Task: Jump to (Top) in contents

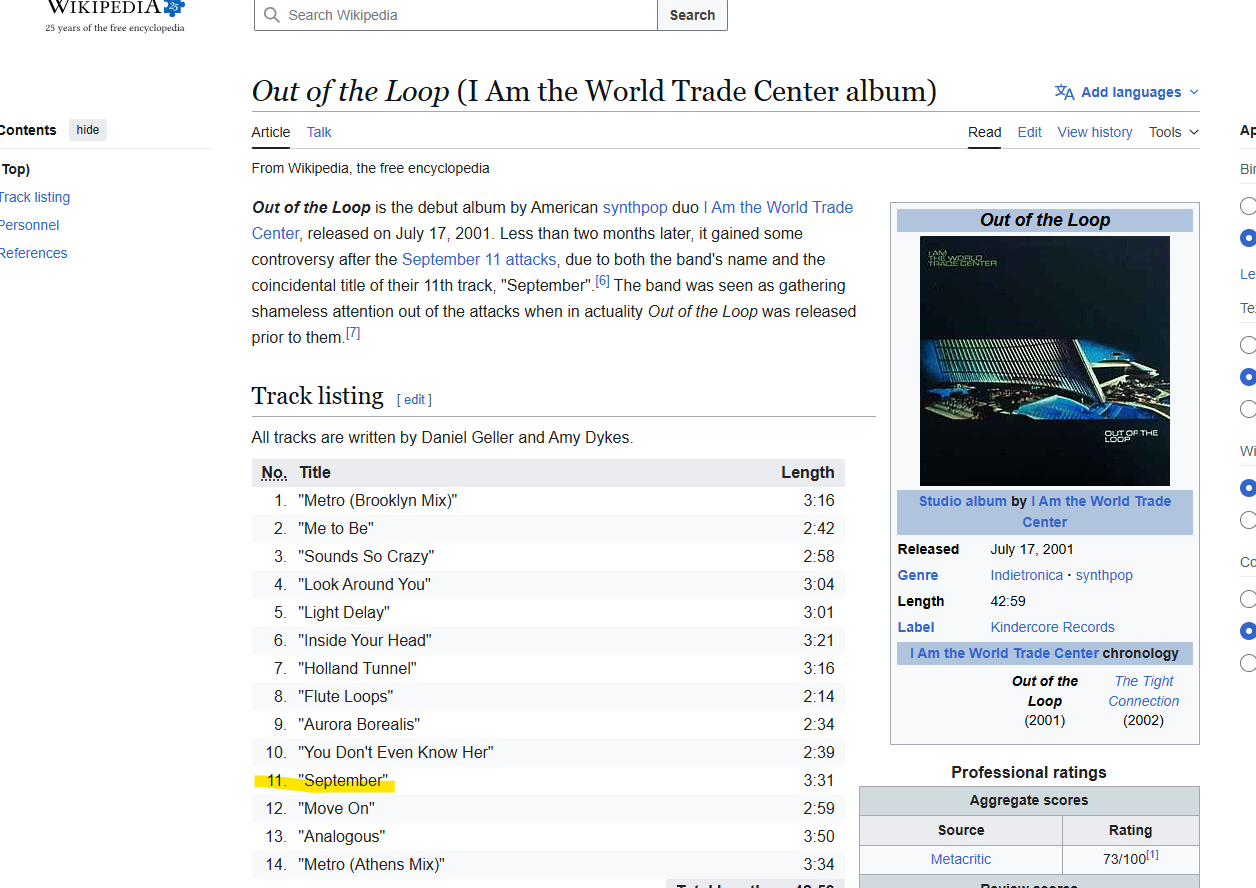Action: [x=15, y=169]
